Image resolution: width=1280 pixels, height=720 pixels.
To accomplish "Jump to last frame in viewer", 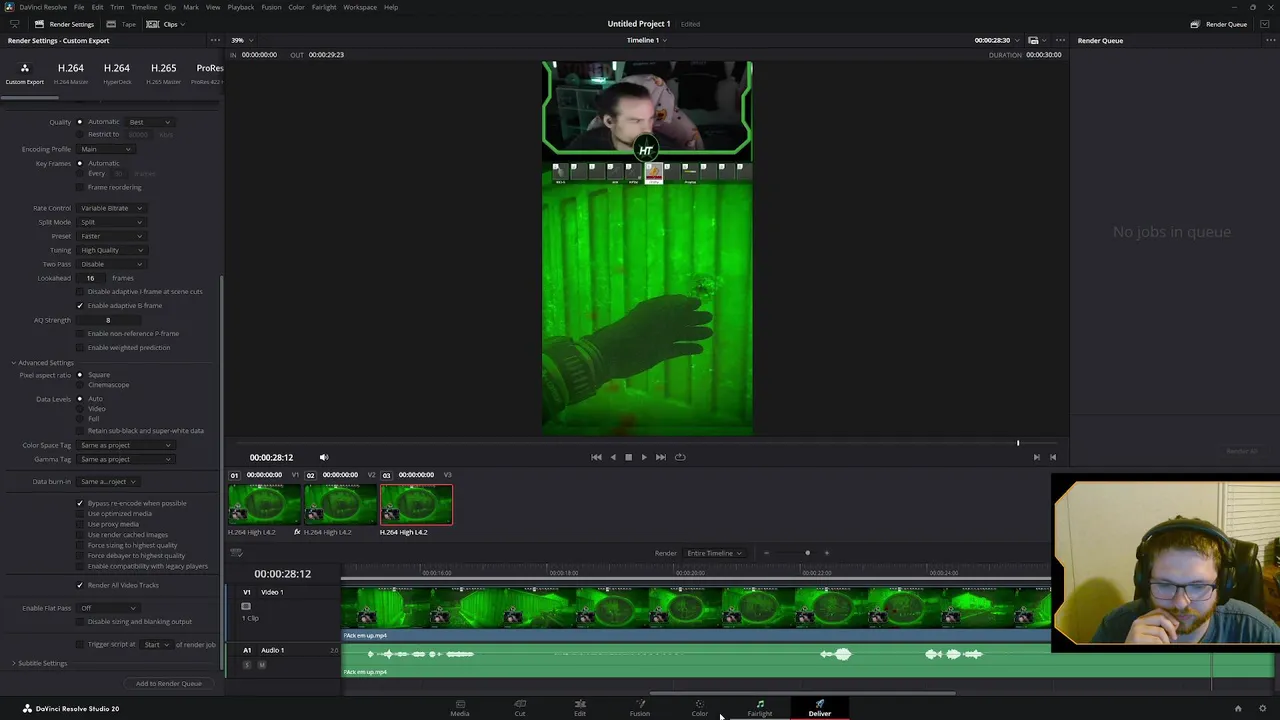I will (660, 457).
